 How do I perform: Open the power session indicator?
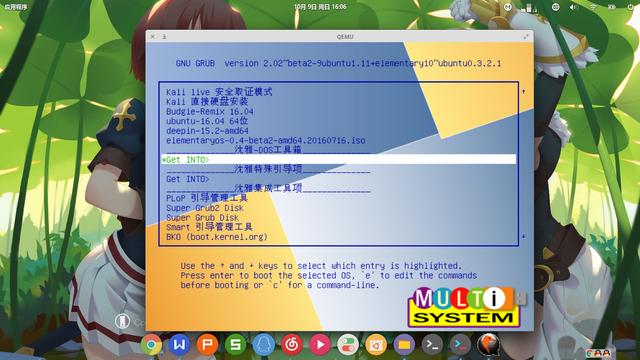coord(631,7)
